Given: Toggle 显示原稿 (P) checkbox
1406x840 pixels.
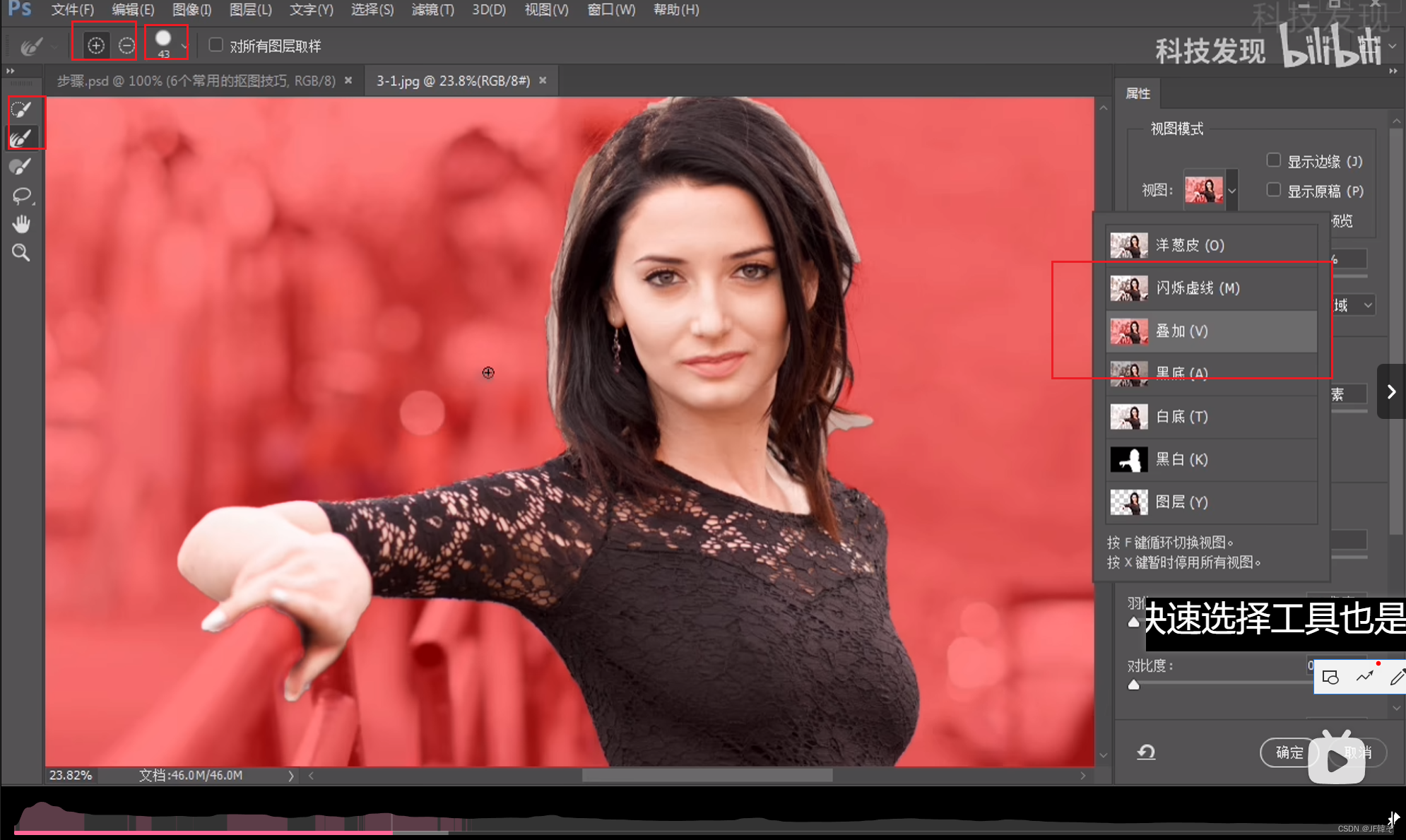Looking at the screenshot, I should coord(1273,190).
